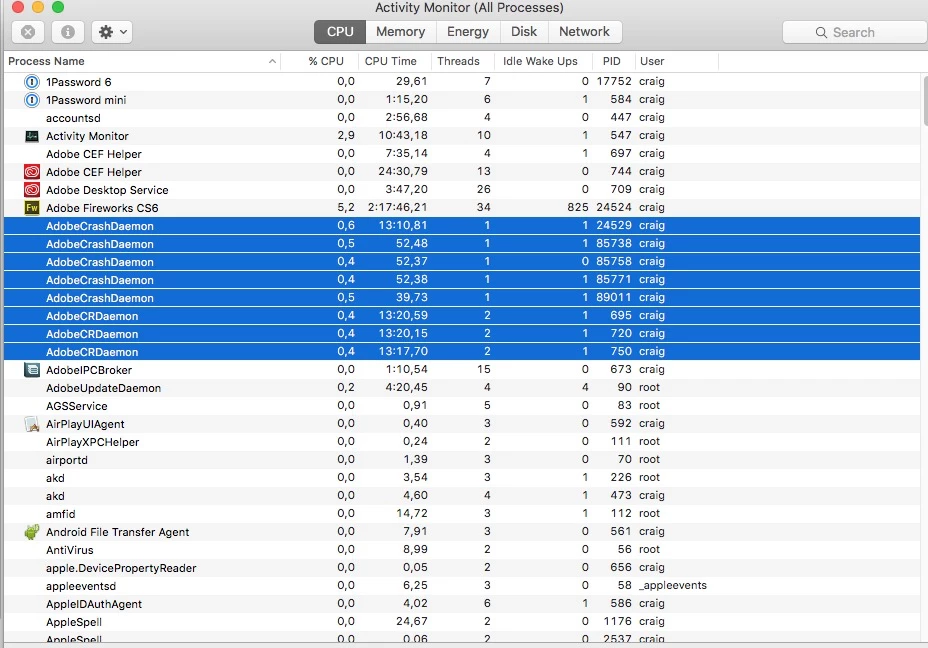928x648 pixels.
Task: Select the AdobeUpdateDaemon process
Action: click(462, 388)
